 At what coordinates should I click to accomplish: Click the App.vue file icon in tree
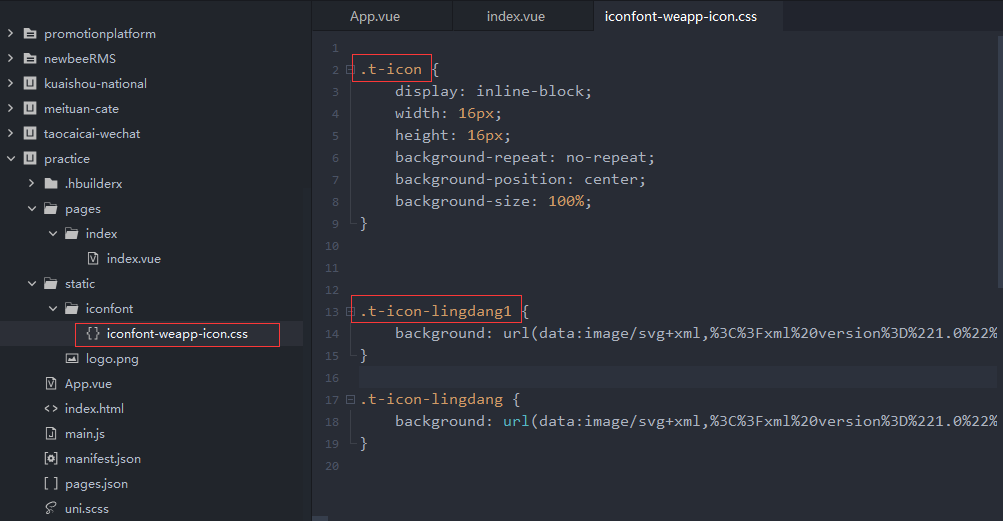coord(51,383)
